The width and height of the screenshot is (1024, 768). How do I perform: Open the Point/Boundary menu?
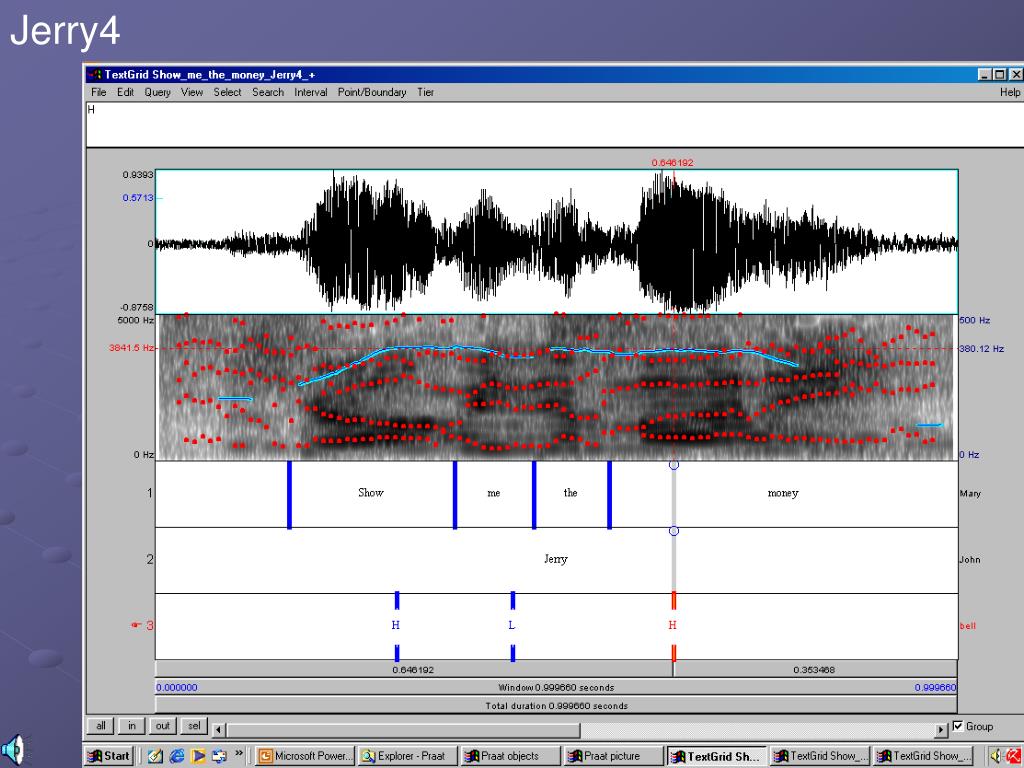point(372,92)
